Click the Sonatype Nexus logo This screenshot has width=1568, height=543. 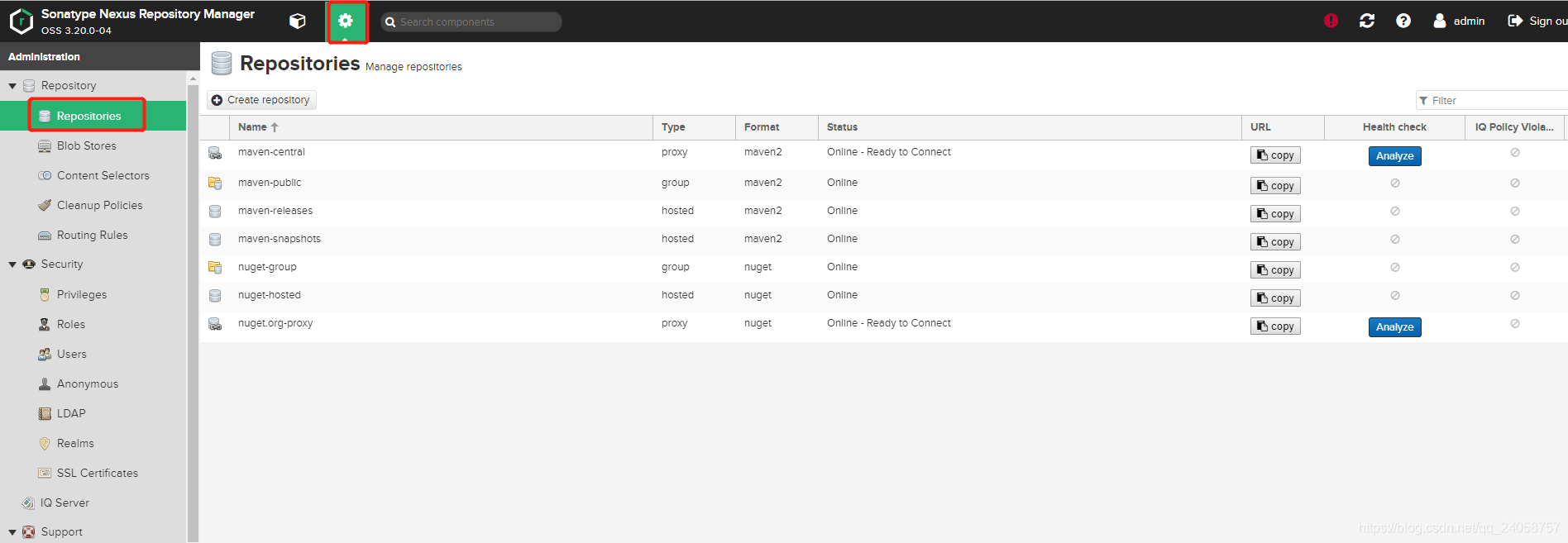pyautogui.click(x=22, y=21)
